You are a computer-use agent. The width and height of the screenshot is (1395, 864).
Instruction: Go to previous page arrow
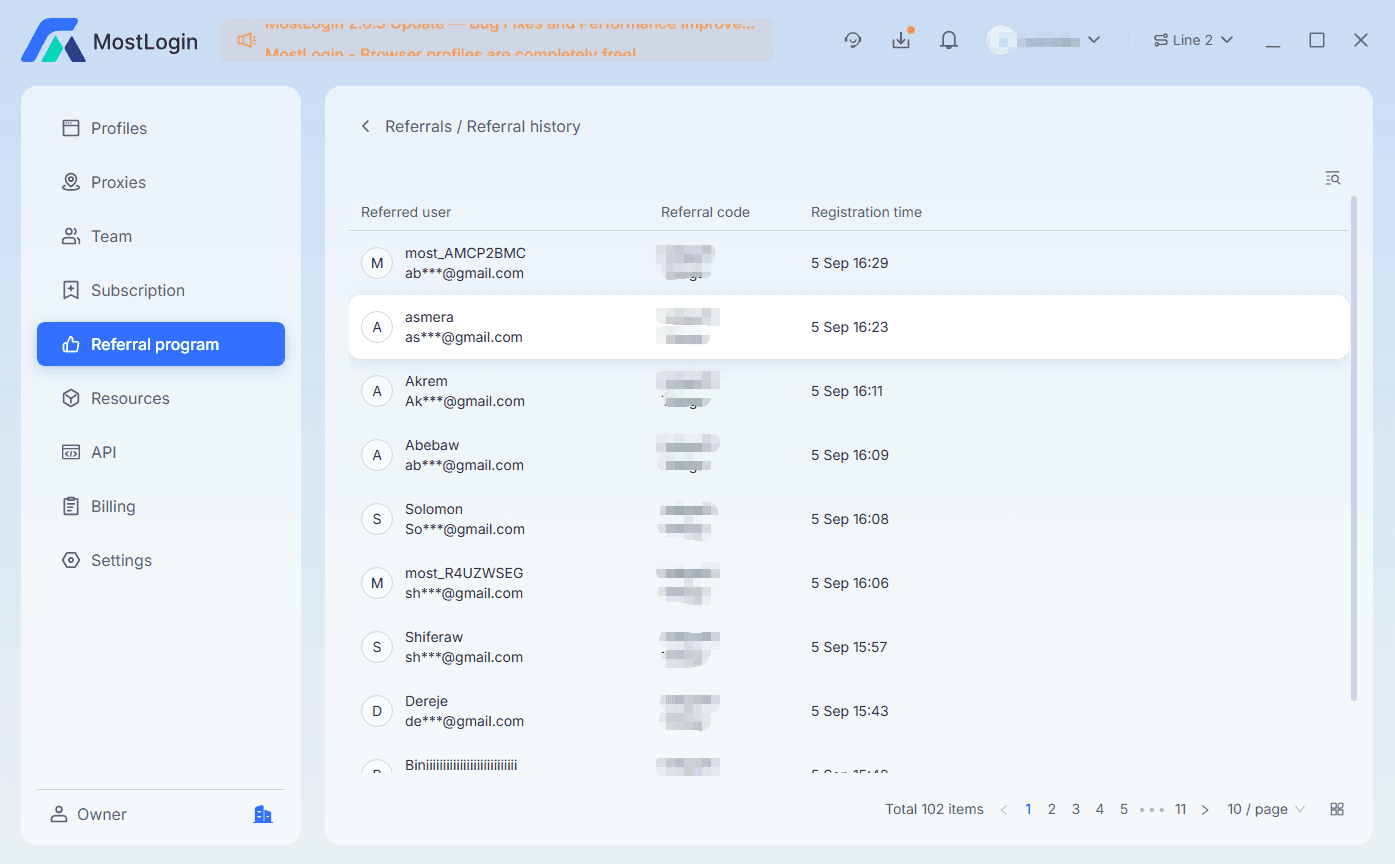click(x=1004, y=809)
